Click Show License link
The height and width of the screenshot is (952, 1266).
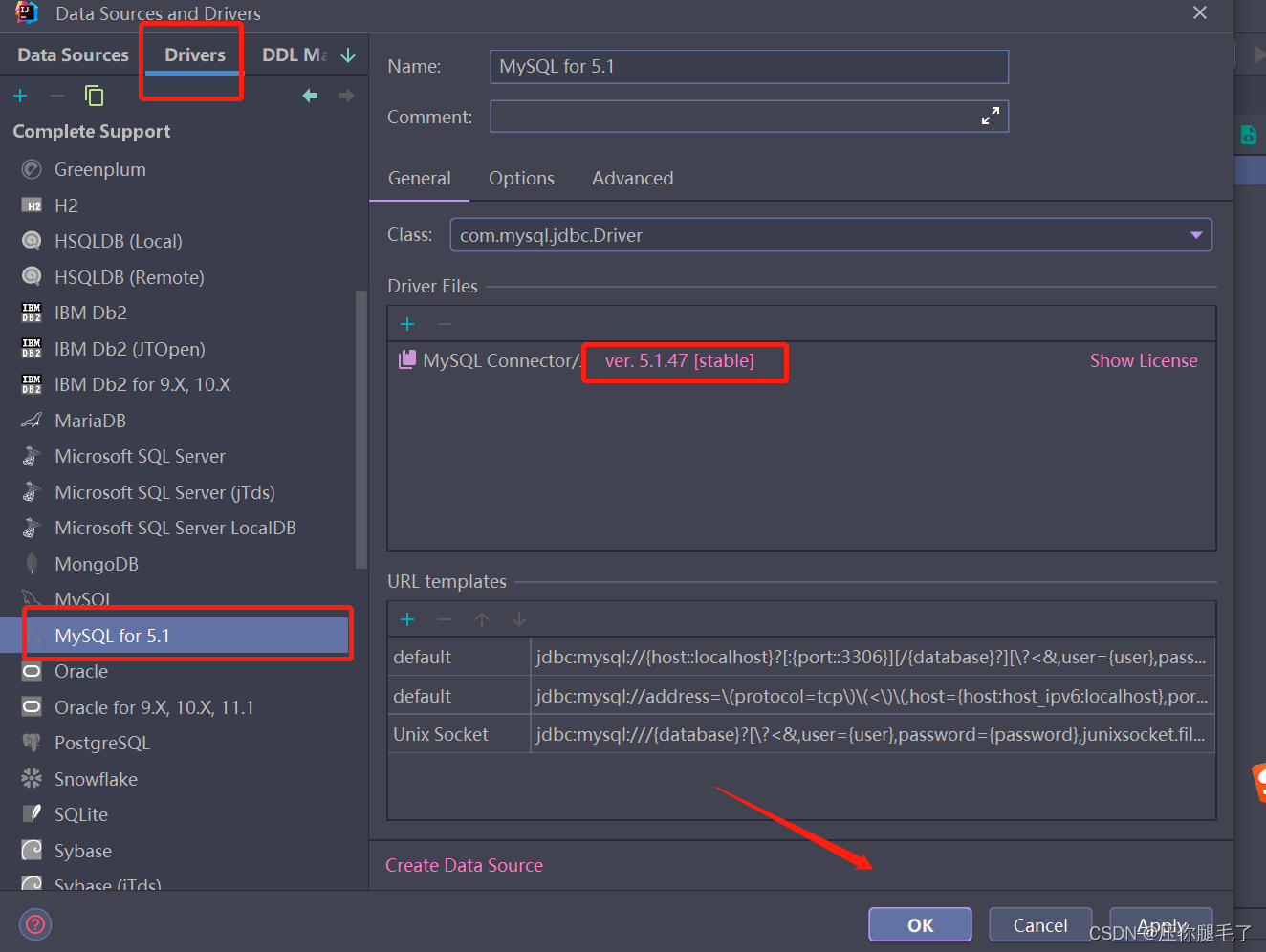click(x=1144, y=360)
